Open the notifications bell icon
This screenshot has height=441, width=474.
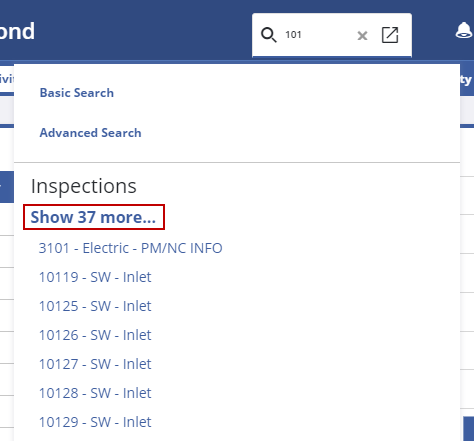click(x=464, y=31)
